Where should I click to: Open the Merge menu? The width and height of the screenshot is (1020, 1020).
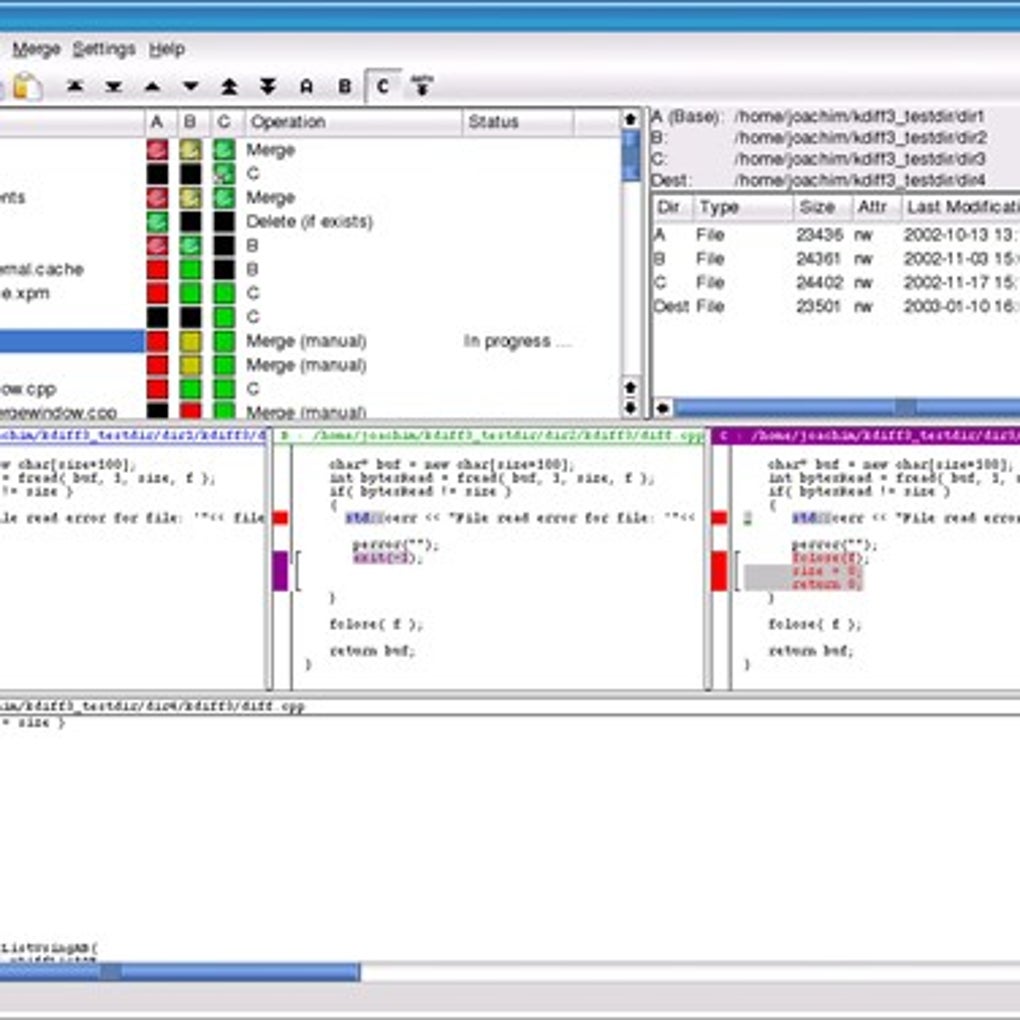36,49
